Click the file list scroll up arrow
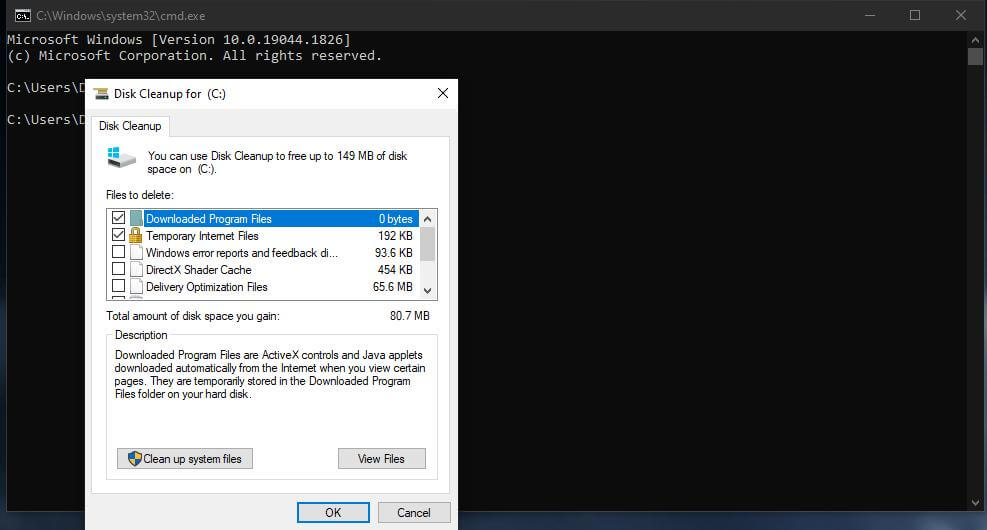Screen dimensions: 987x530 427,219
